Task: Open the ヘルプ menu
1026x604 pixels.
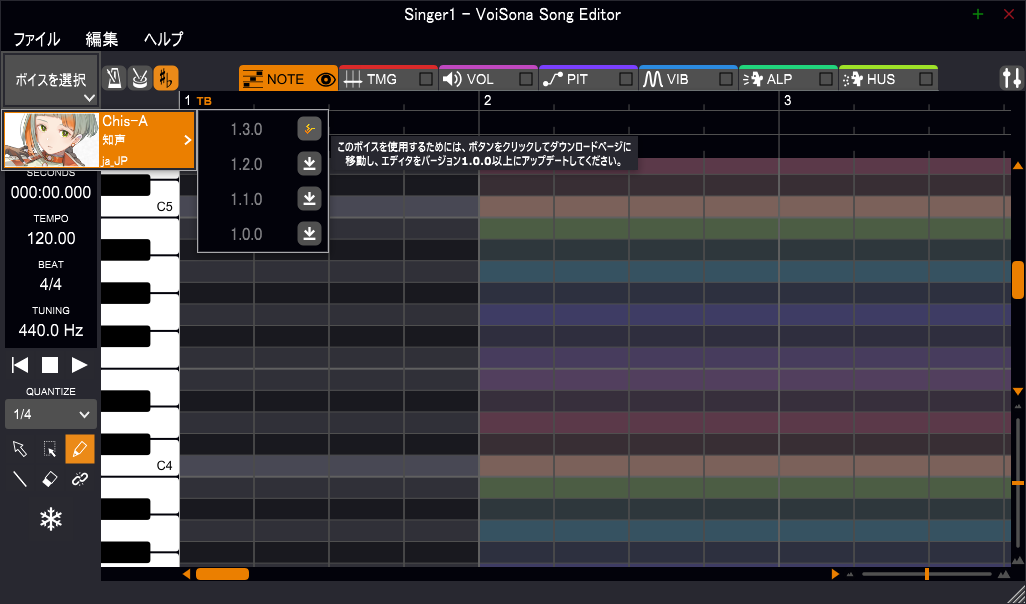Action: coord(164,39)
